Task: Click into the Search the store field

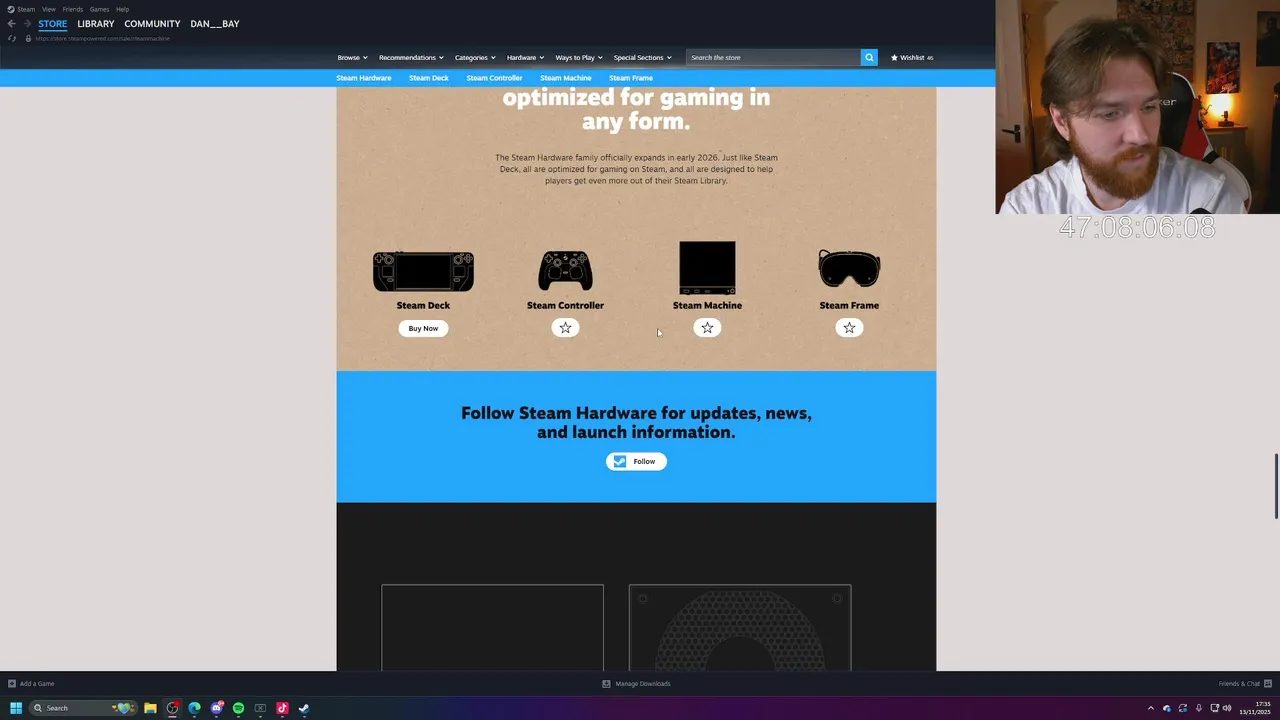Action: 773,57
